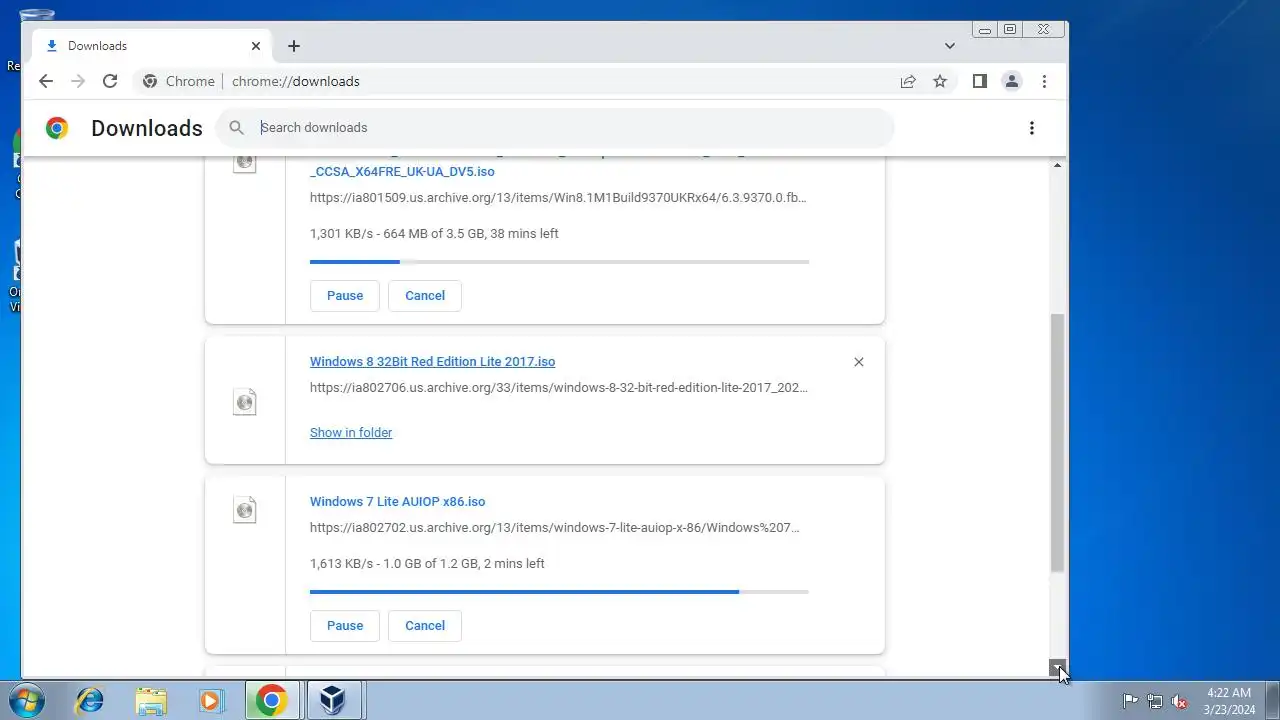
Task: Open Windows 8 32Bit Red Edition Lite 2017.iso link
Action: (x=432, y=362)
